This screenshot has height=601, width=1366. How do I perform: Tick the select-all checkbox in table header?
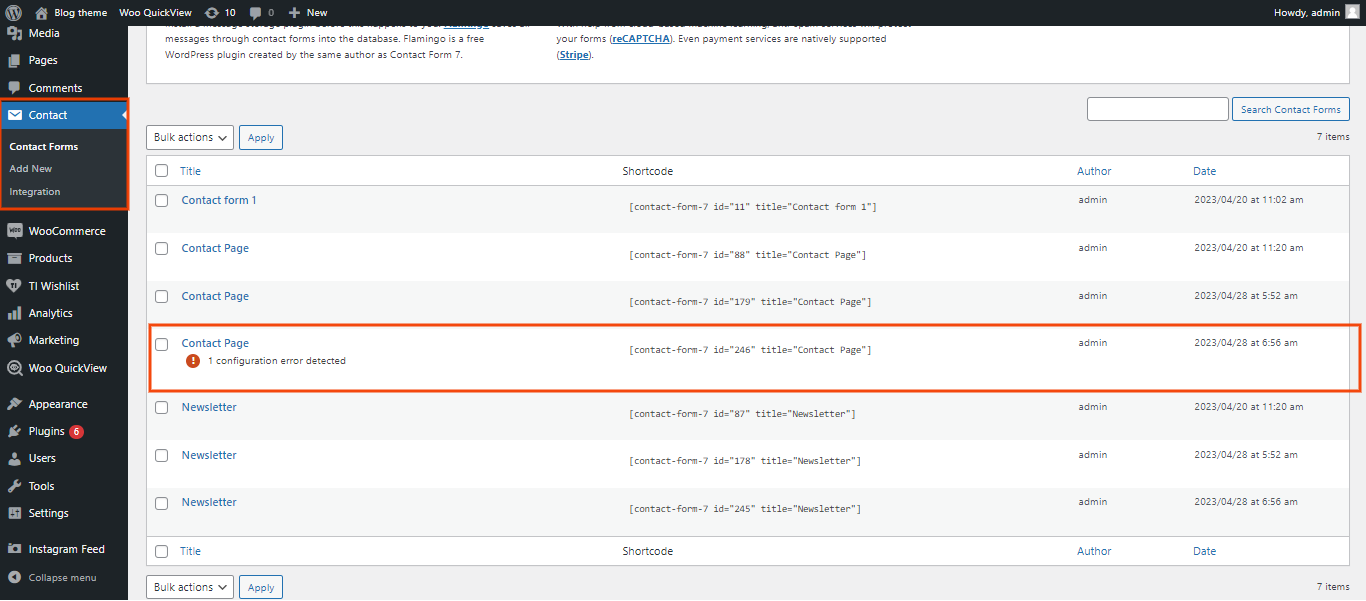point(162,171)
